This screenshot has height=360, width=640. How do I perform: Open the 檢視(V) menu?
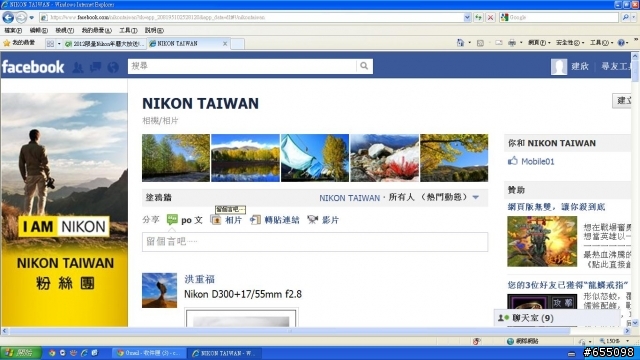[64, 30]
